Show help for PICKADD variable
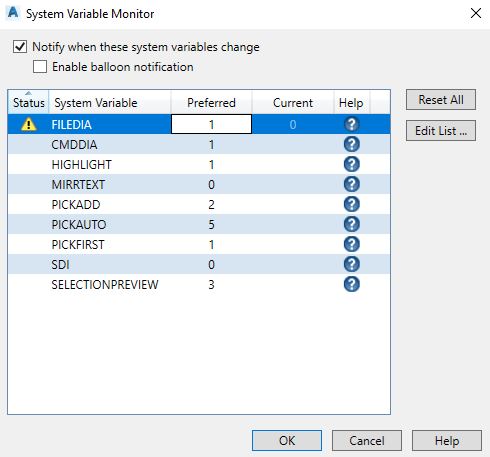 coord(352,204)
